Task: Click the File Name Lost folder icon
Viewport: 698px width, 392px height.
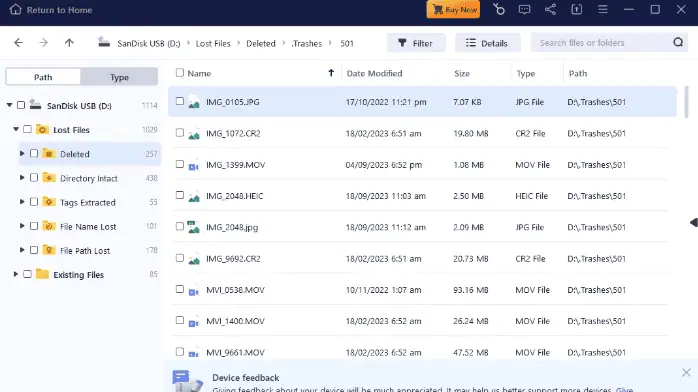Action: (49, 226)
